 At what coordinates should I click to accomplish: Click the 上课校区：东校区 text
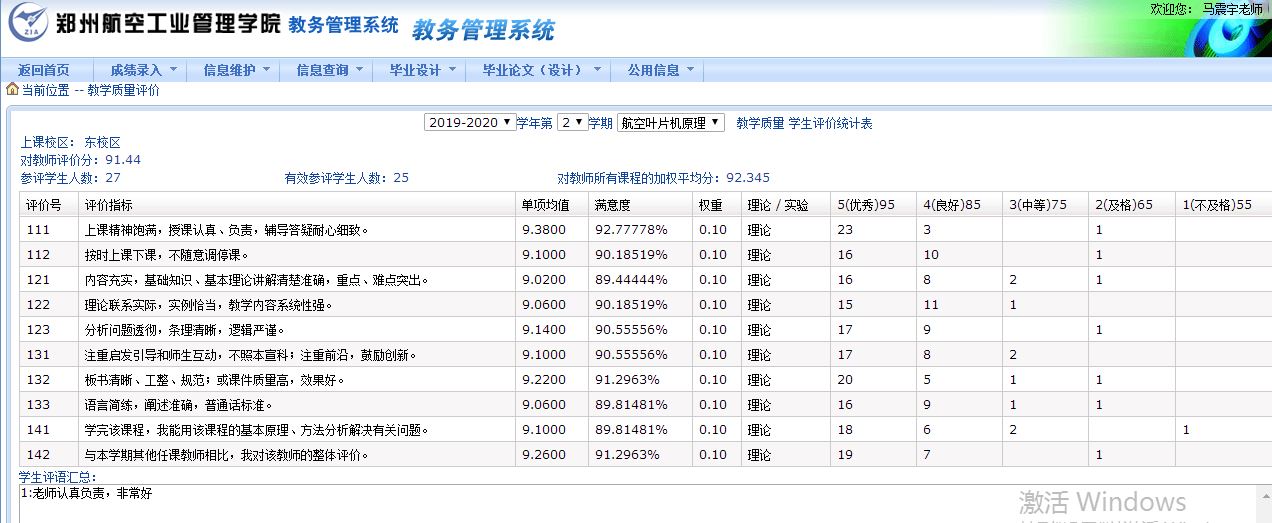coord(71,143)
